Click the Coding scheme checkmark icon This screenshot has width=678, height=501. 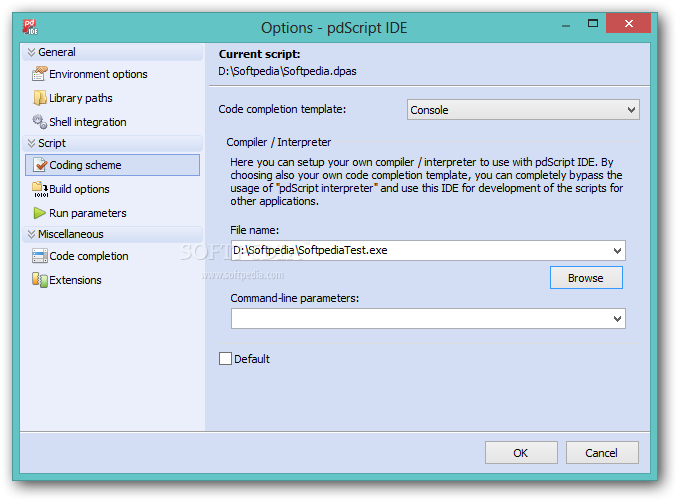coord(40,165)
